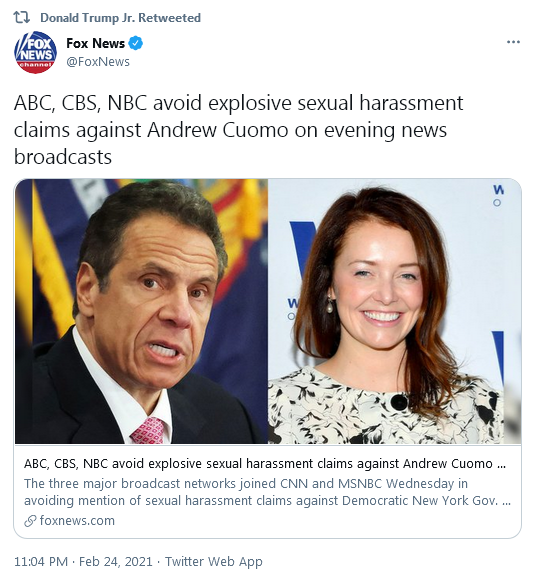Image resolution: width=535 pixels, height=583 pixels.
Task: Click the retweet icon beside Donald Trump Jr.
Action: tap(22, 17)
